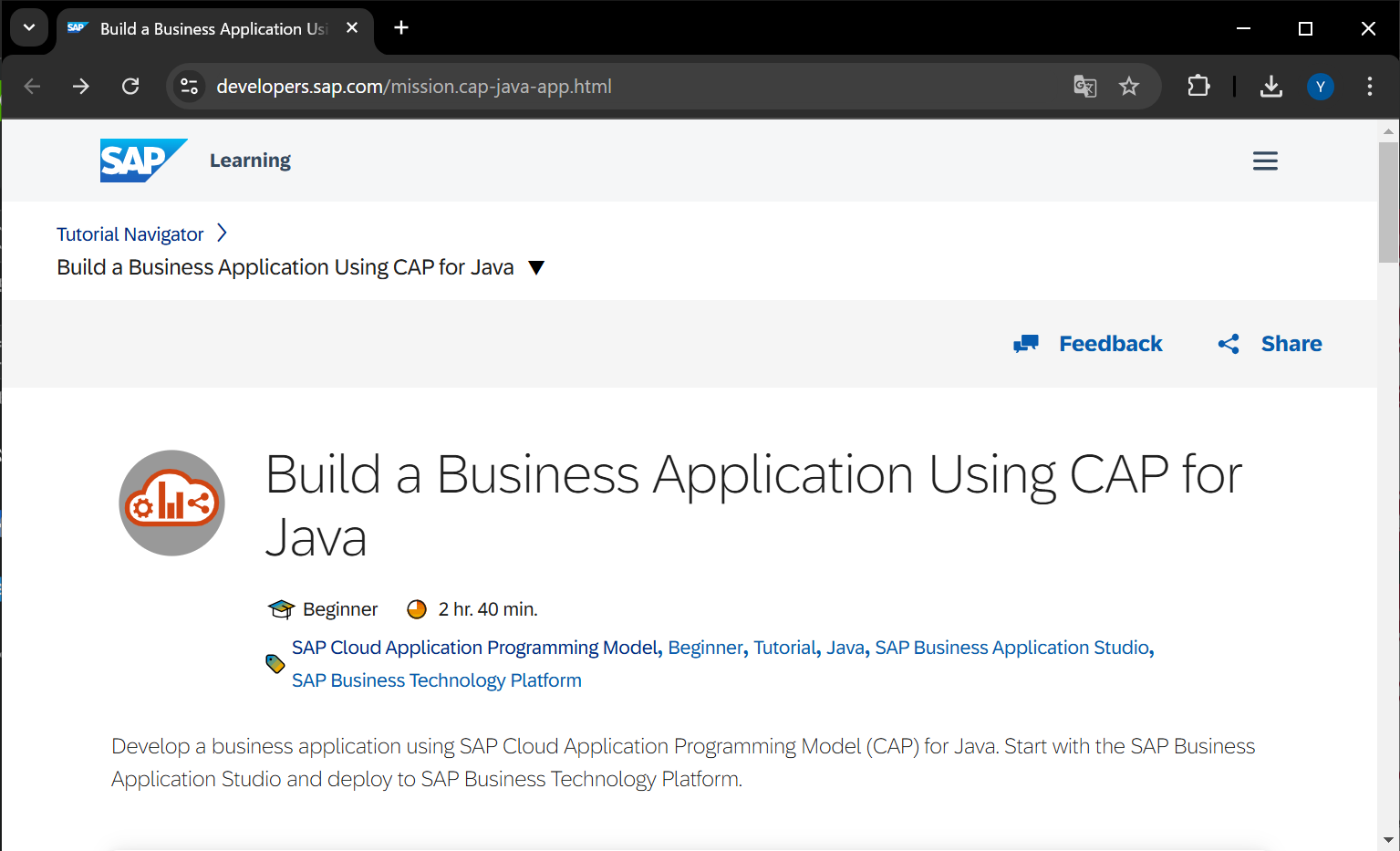1400x851 pixels.
Task: Go forward with the browser arrow
Action: click(x=81, y=87)
